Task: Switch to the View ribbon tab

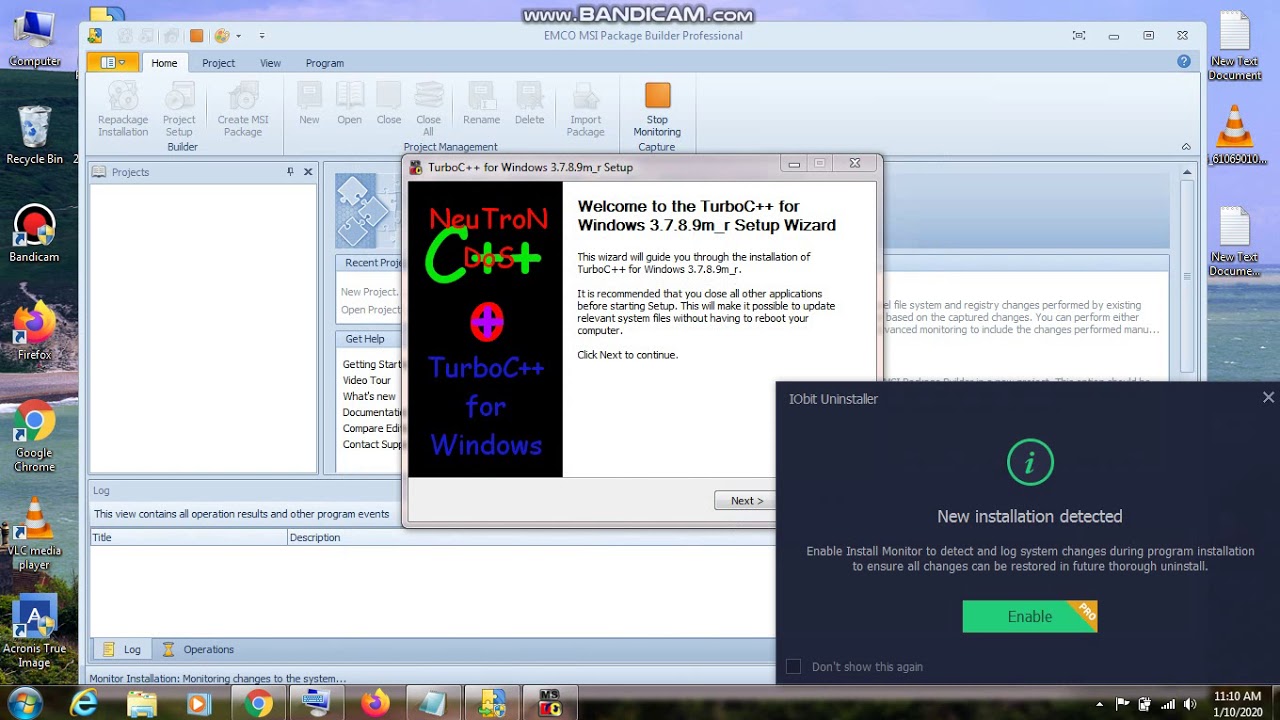Action: 270,63
